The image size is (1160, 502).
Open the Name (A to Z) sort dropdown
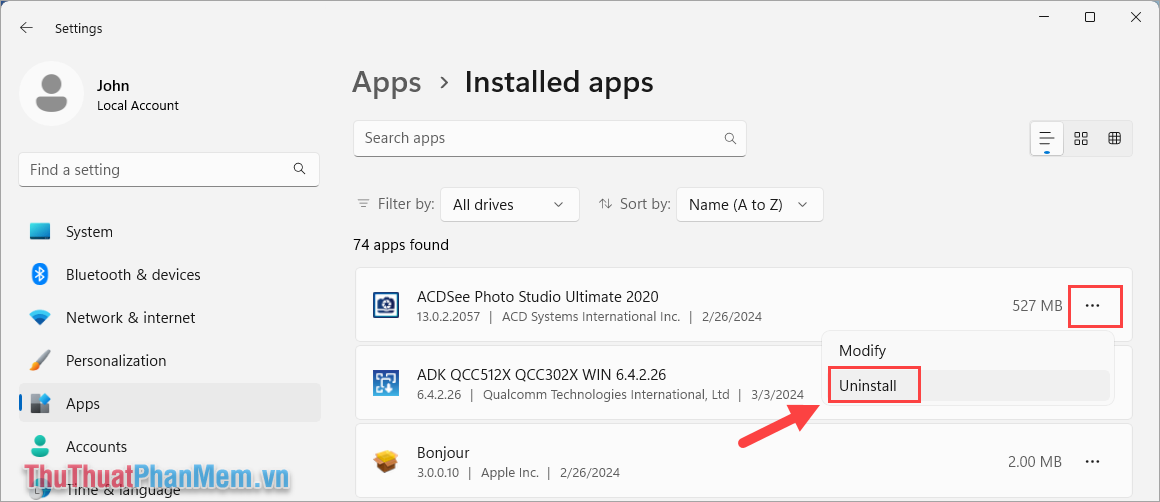point(749,205)
